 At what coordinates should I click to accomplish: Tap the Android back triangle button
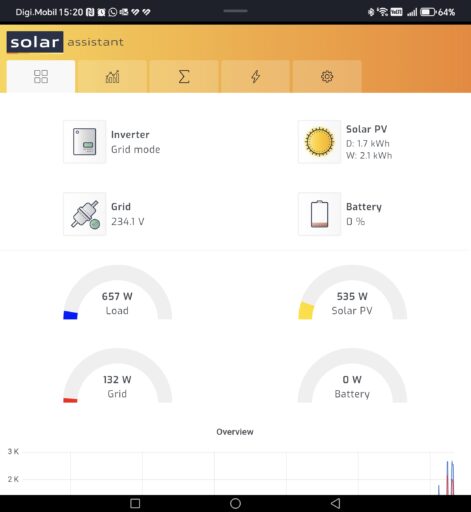(336, 503)
